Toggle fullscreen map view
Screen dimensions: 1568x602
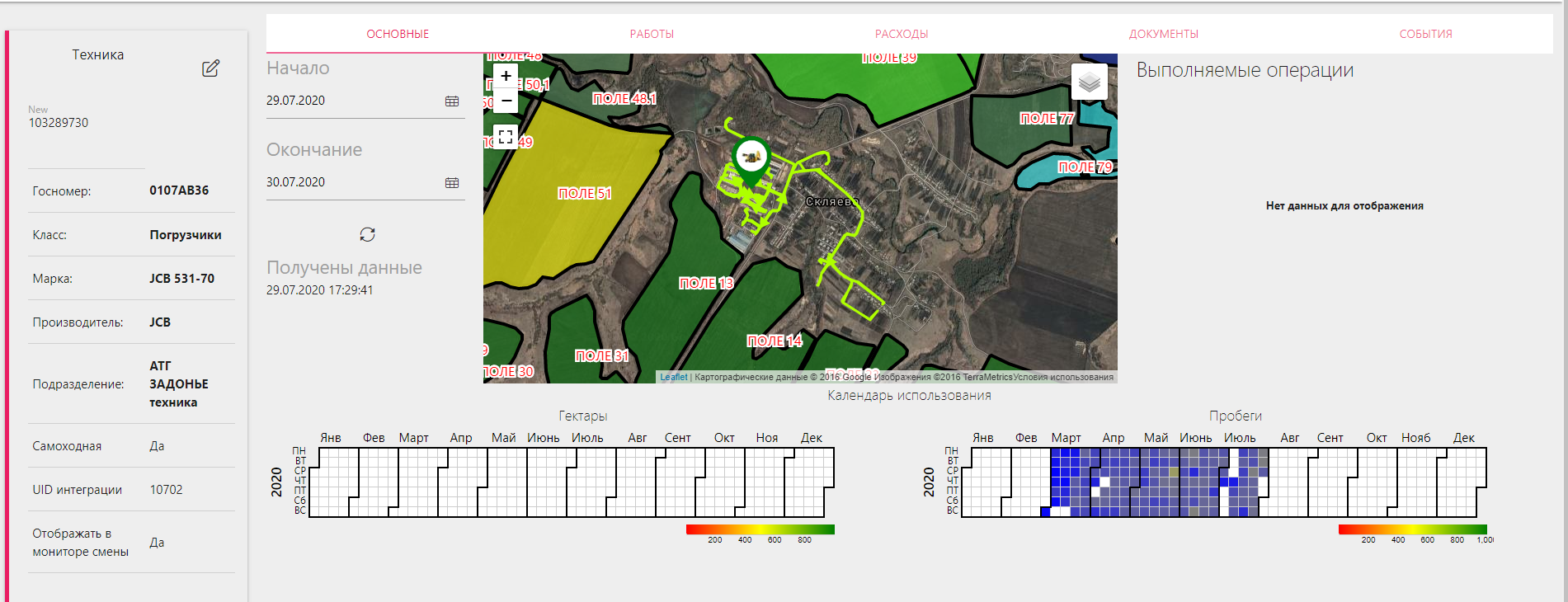coord(506,136)
